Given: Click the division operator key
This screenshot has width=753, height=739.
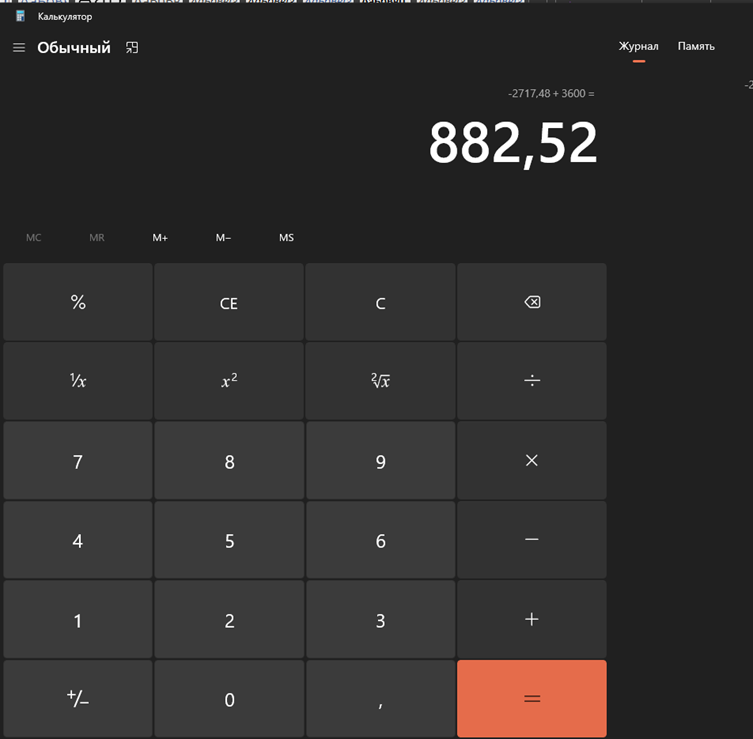Looking at the screenshot, I should point(531,381).
